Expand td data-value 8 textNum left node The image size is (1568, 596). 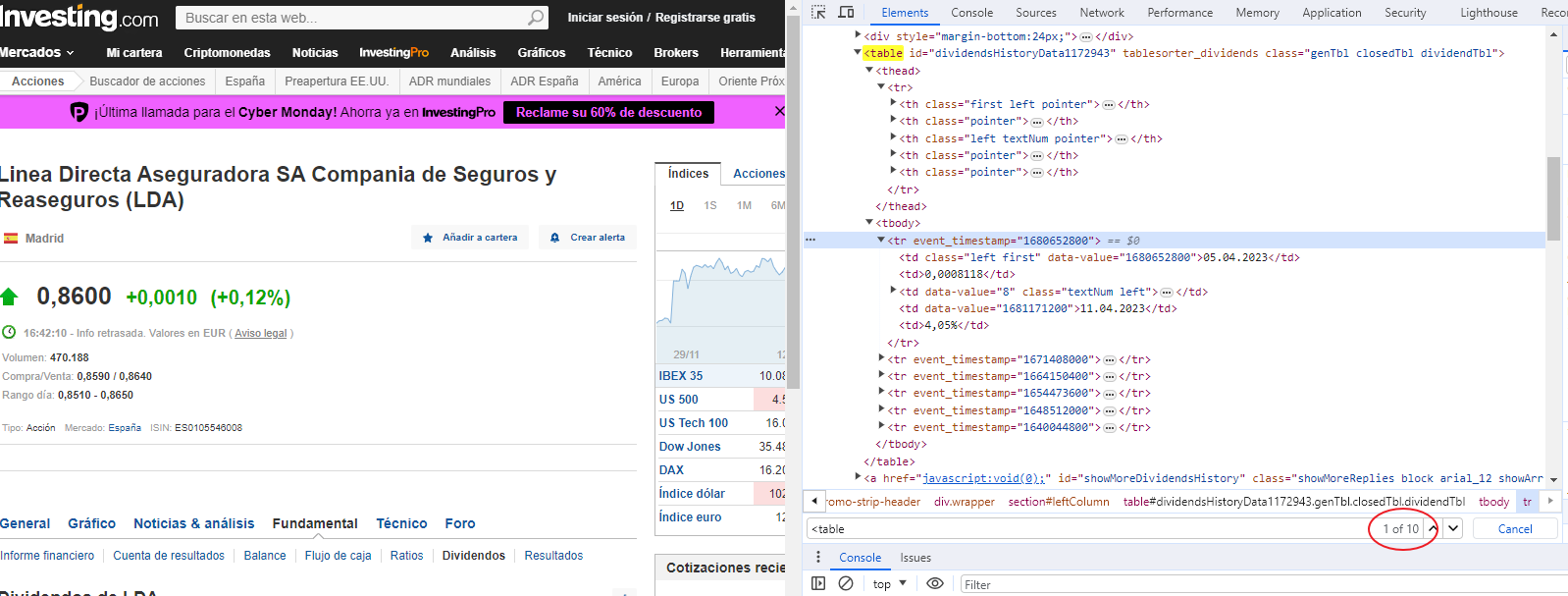[x=893, y=292]
